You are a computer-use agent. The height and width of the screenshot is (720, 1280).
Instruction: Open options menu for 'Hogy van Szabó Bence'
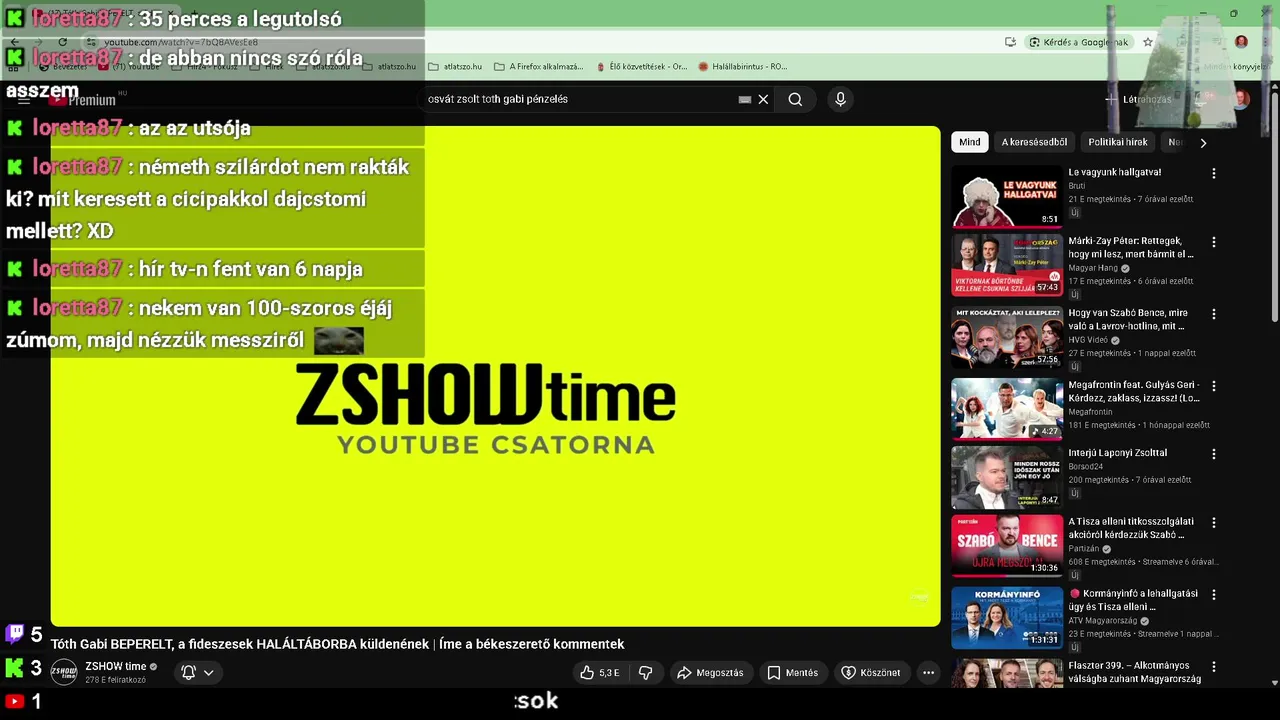tap(1214, 314)
